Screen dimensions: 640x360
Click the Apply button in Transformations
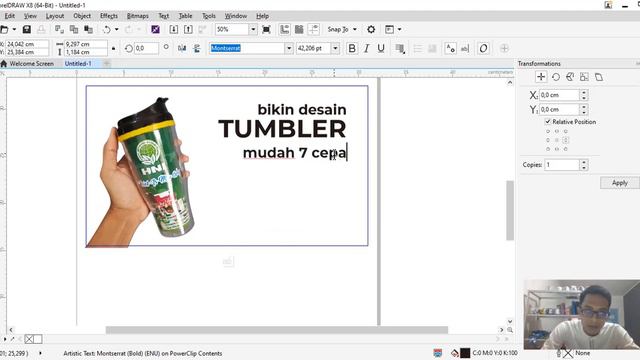pyautogui.click(x=620, y=183)
